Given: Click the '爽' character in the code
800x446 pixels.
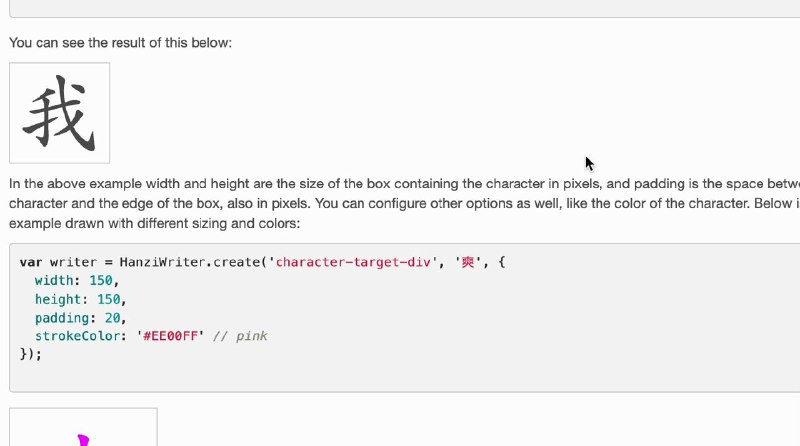Looking at the screenshot, I should coord(468,262).
